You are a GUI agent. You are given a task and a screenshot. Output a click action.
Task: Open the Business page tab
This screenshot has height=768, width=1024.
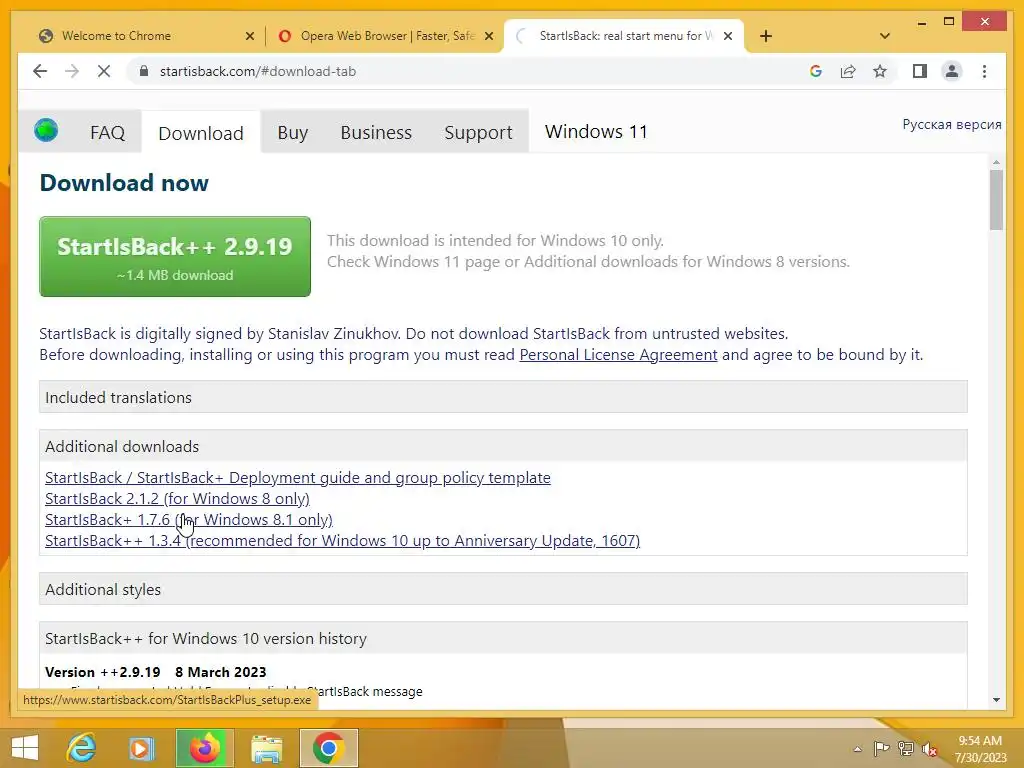(376, 133)
